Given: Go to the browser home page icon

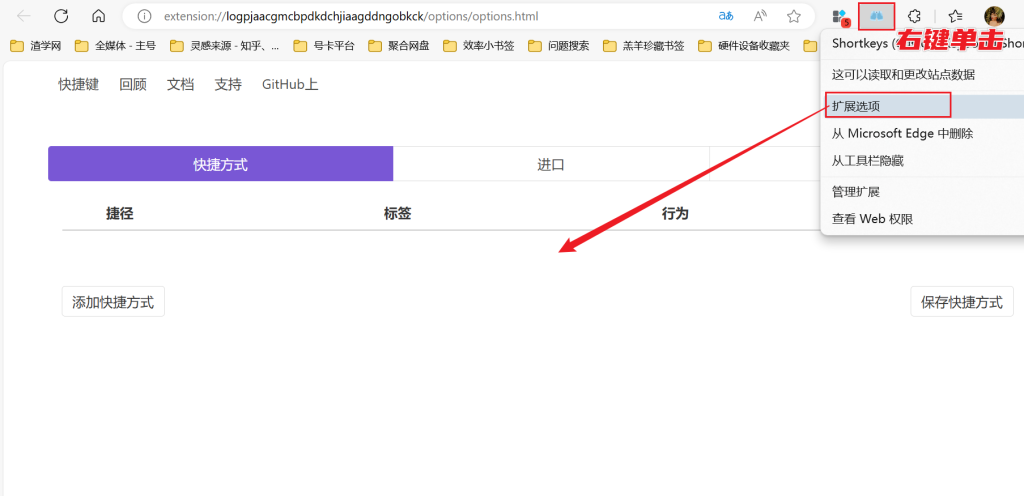Looking at the screenshot, I should coord(98,16).
